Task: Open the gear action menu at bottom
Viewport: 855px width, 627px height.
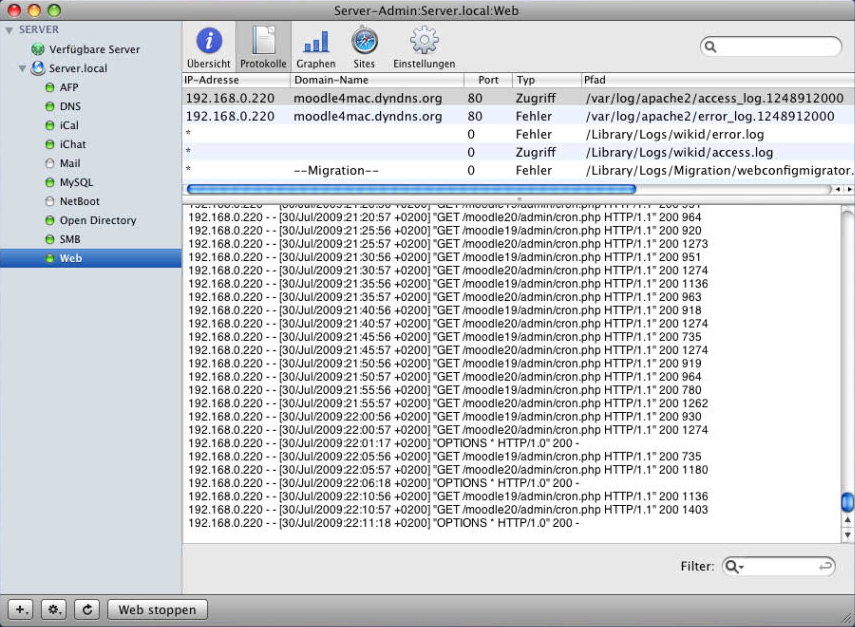Action: coord(55,609)
